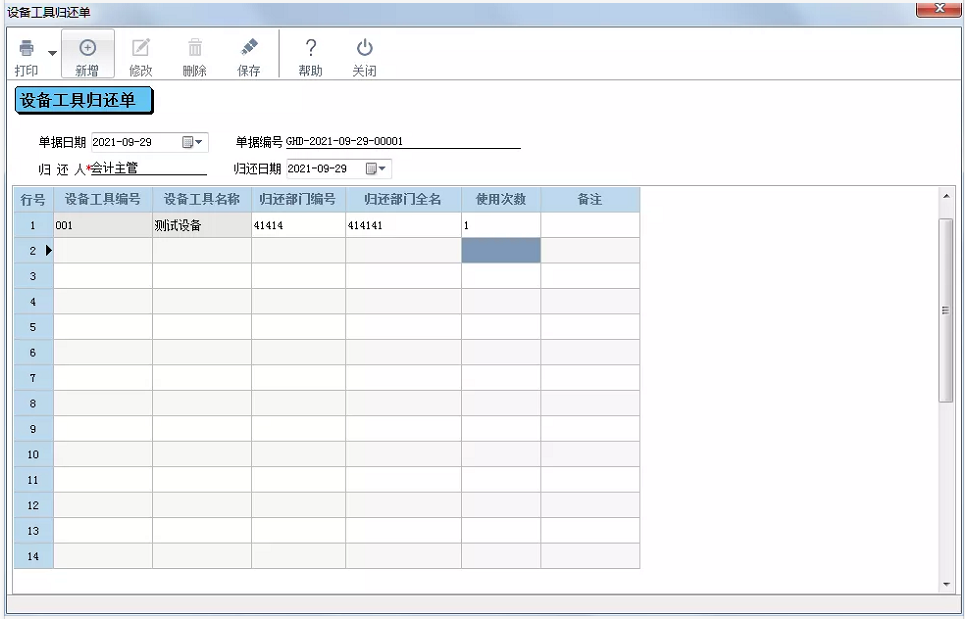
Task: Open the 单据日期 calendar dropdown
Action: [193, 142]
